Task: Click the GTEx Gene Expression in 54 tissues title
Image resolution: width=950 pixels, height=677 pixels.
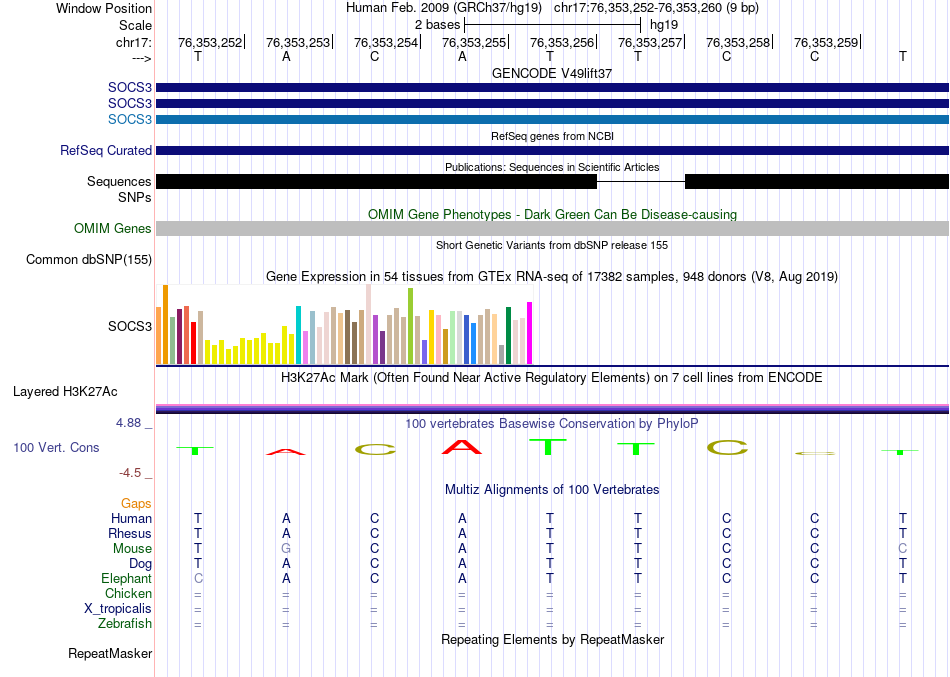Action: pos(552,277)
